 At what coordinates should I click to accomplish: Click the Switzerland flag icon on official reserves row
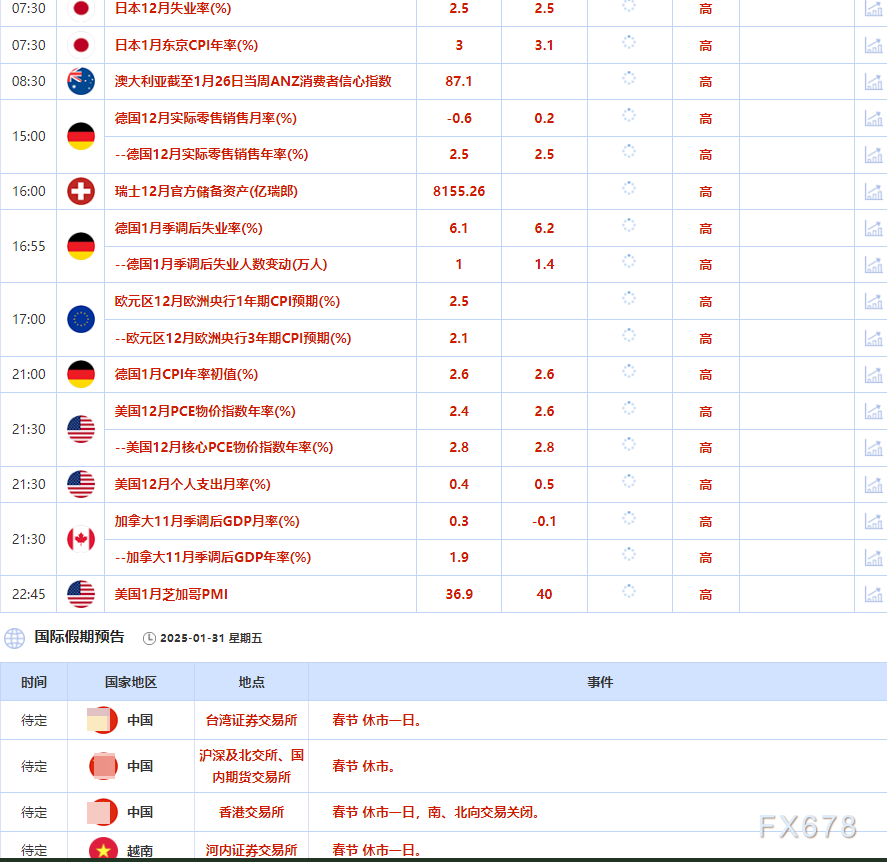pyautogui.click(x=81, y=191)
